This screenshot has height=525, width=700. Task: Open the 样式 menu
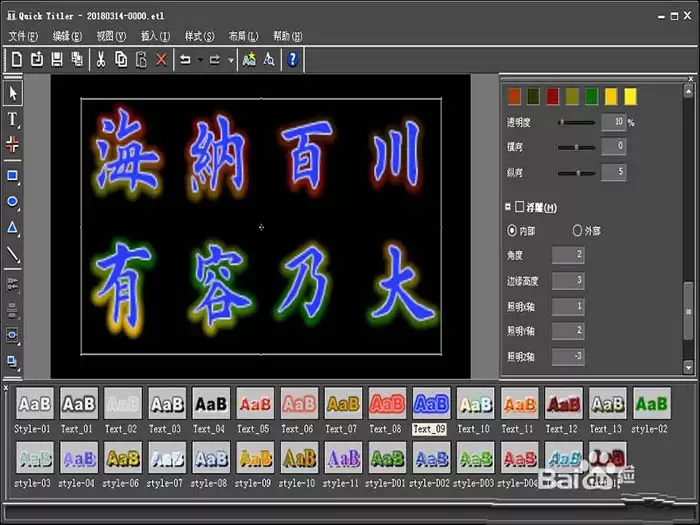coord(199,36)
